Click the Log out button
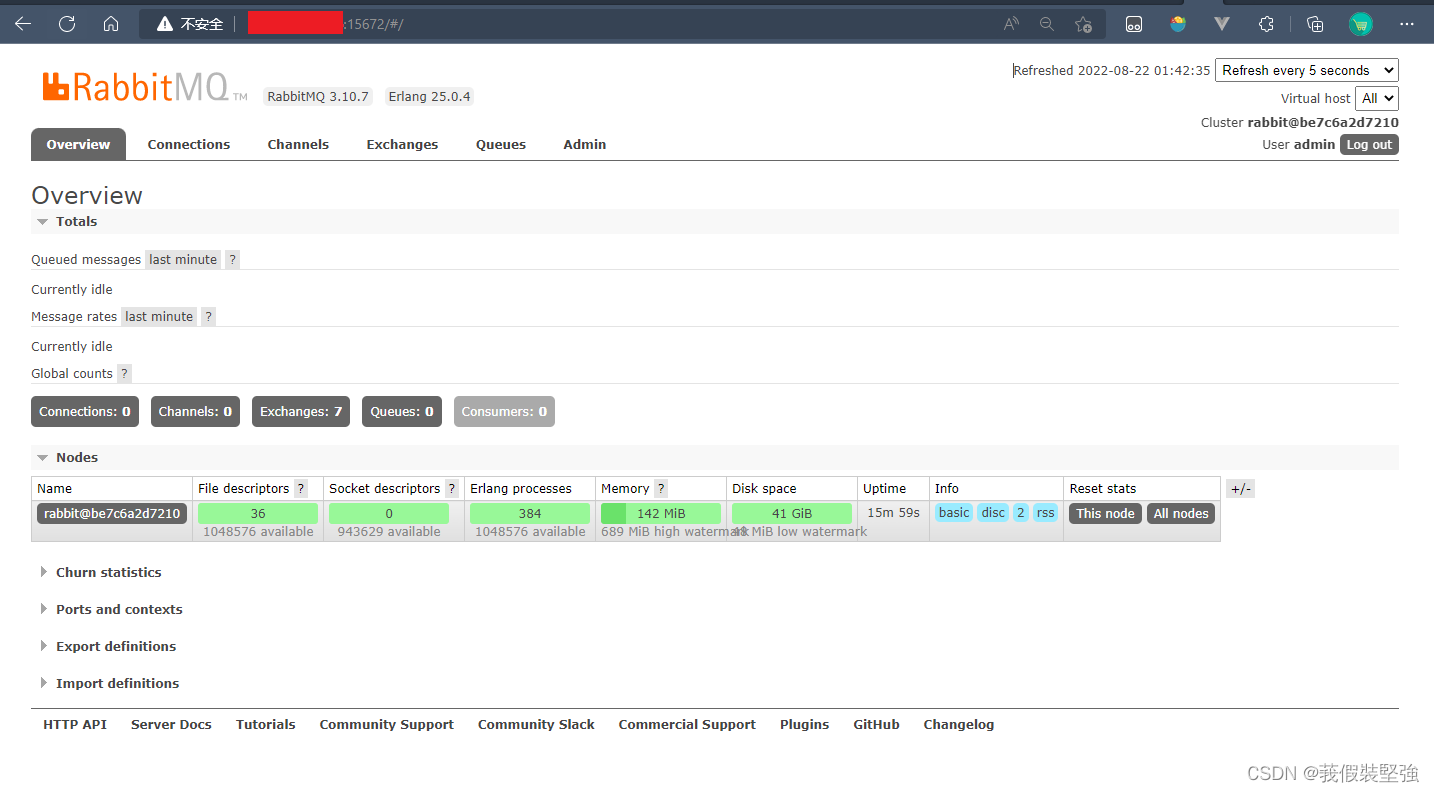This screenshot has width=1434, height=792. coord(1369,145)
